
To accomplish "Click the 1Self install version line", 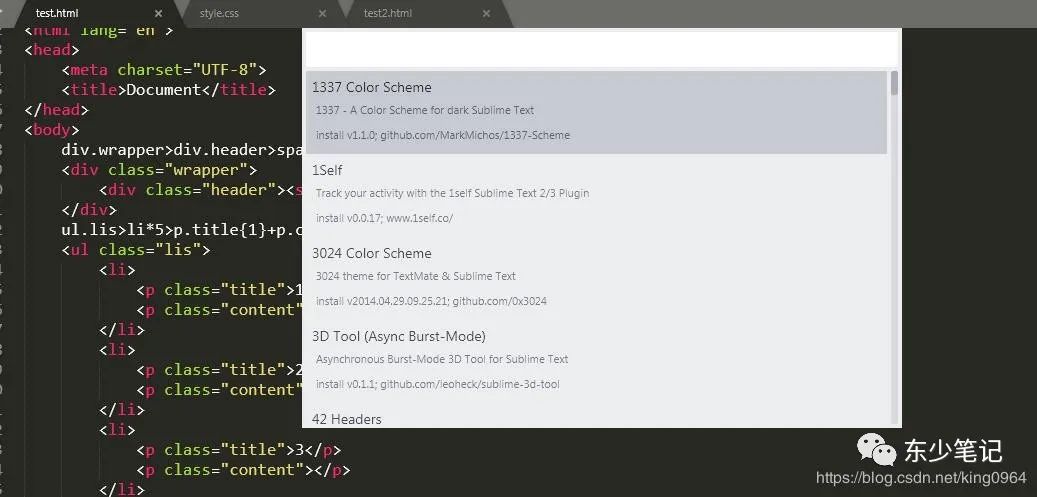I will [385, 218].
